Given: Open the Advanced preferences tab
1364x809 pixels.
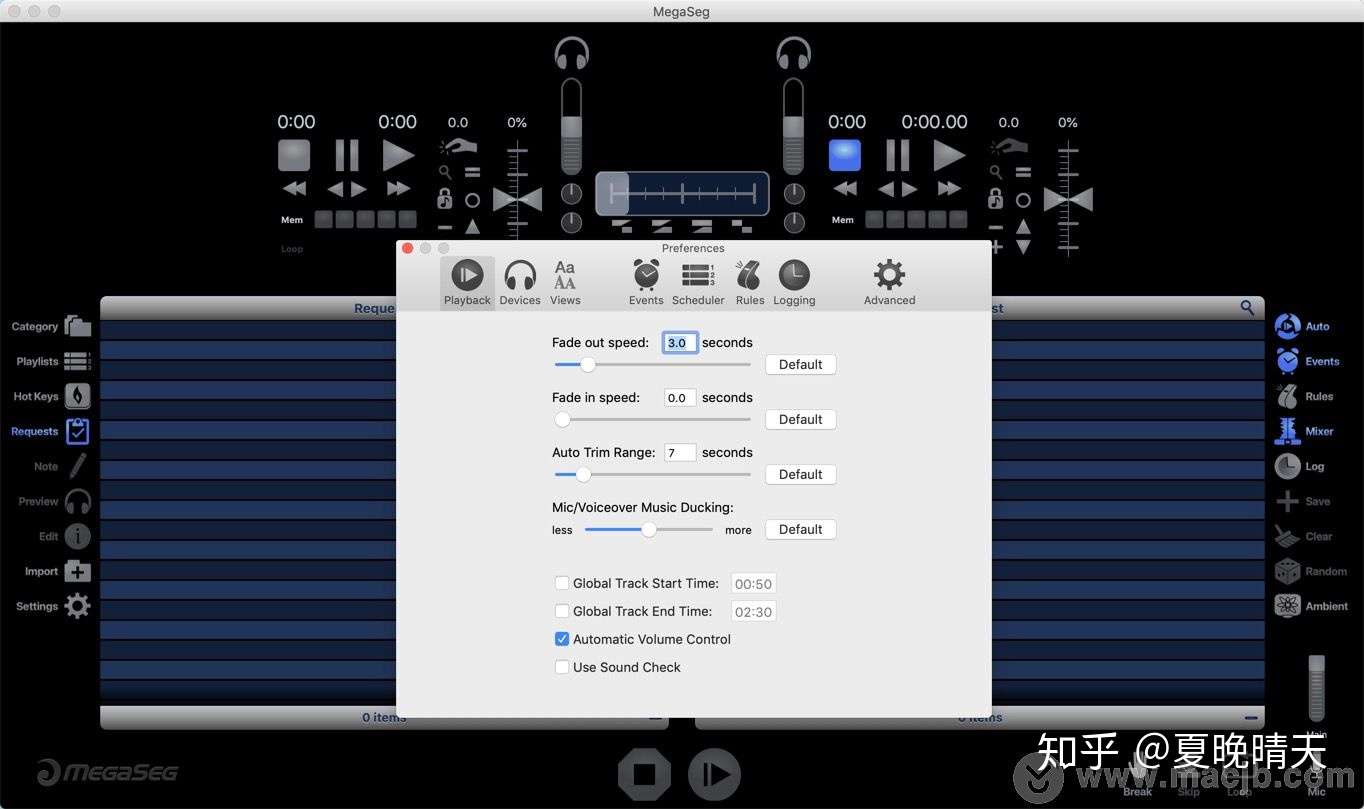Looking at the screenshot, I should tap(889, 282).
